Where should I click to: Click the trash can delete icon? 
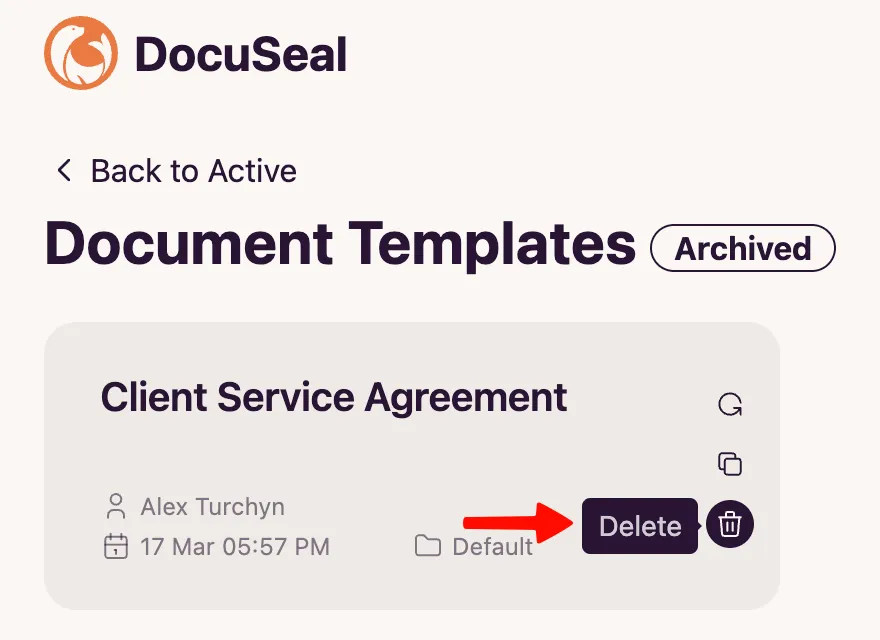729,525
